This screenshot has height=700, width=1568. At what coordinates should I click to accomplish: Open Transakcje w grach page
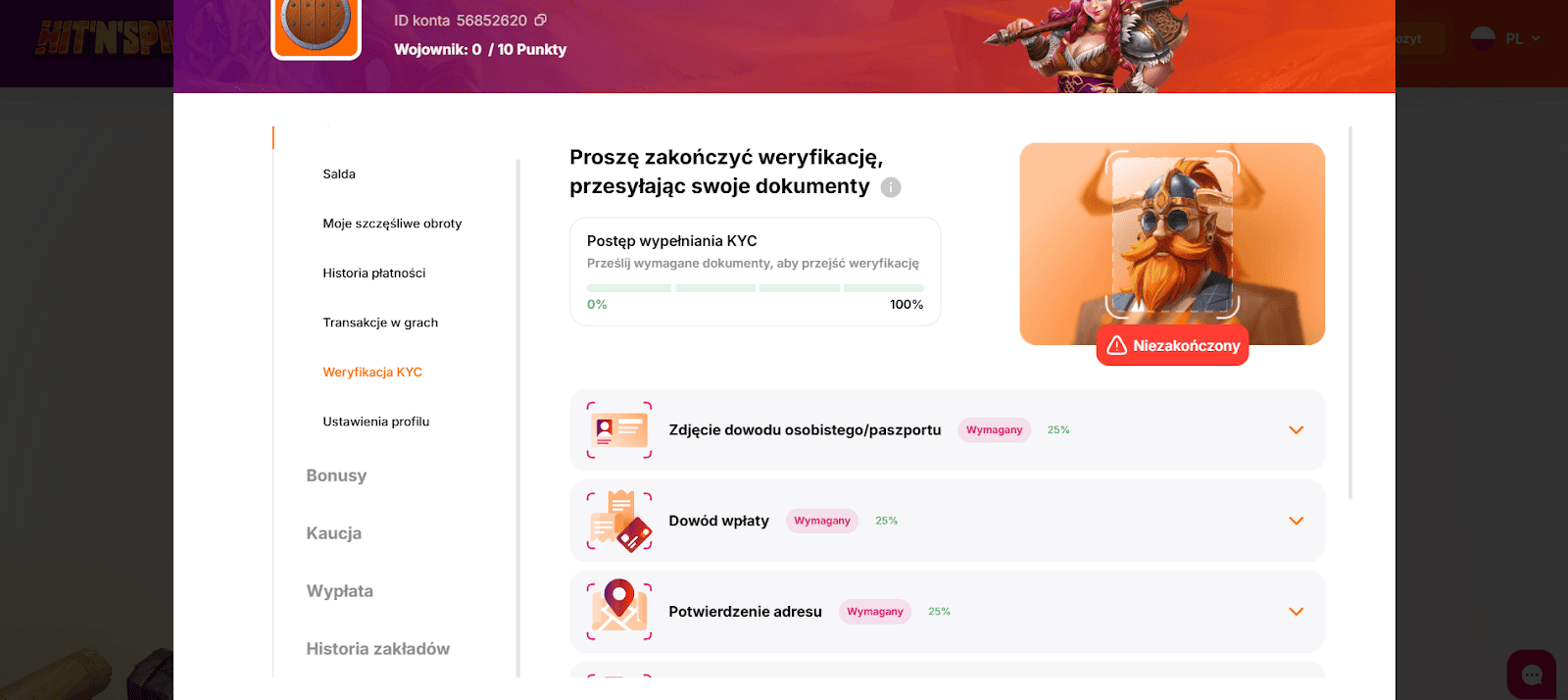[x=380, y=323]
